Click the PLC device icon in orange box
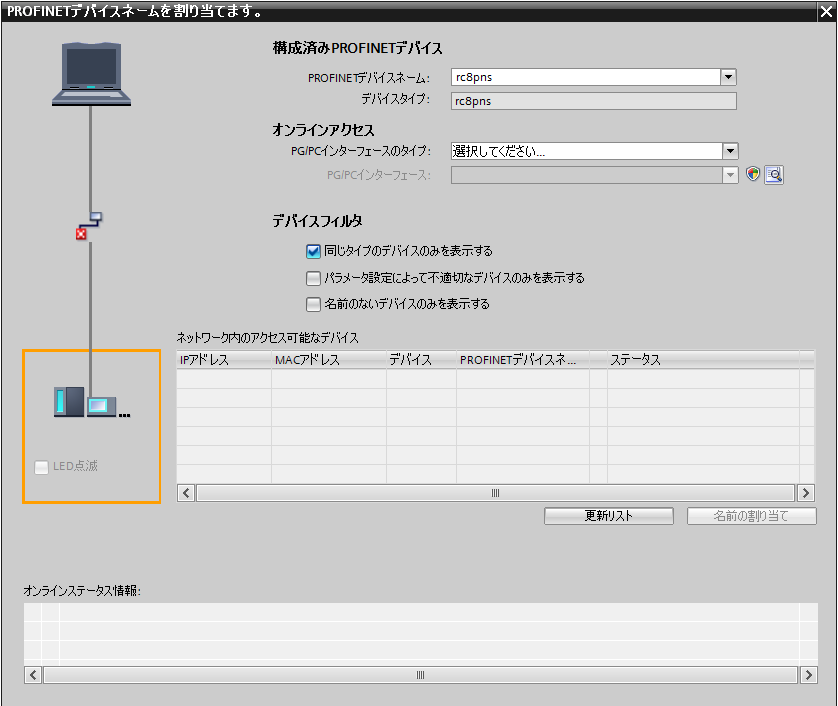Screen dimensions: 838x706 (90, 403)
